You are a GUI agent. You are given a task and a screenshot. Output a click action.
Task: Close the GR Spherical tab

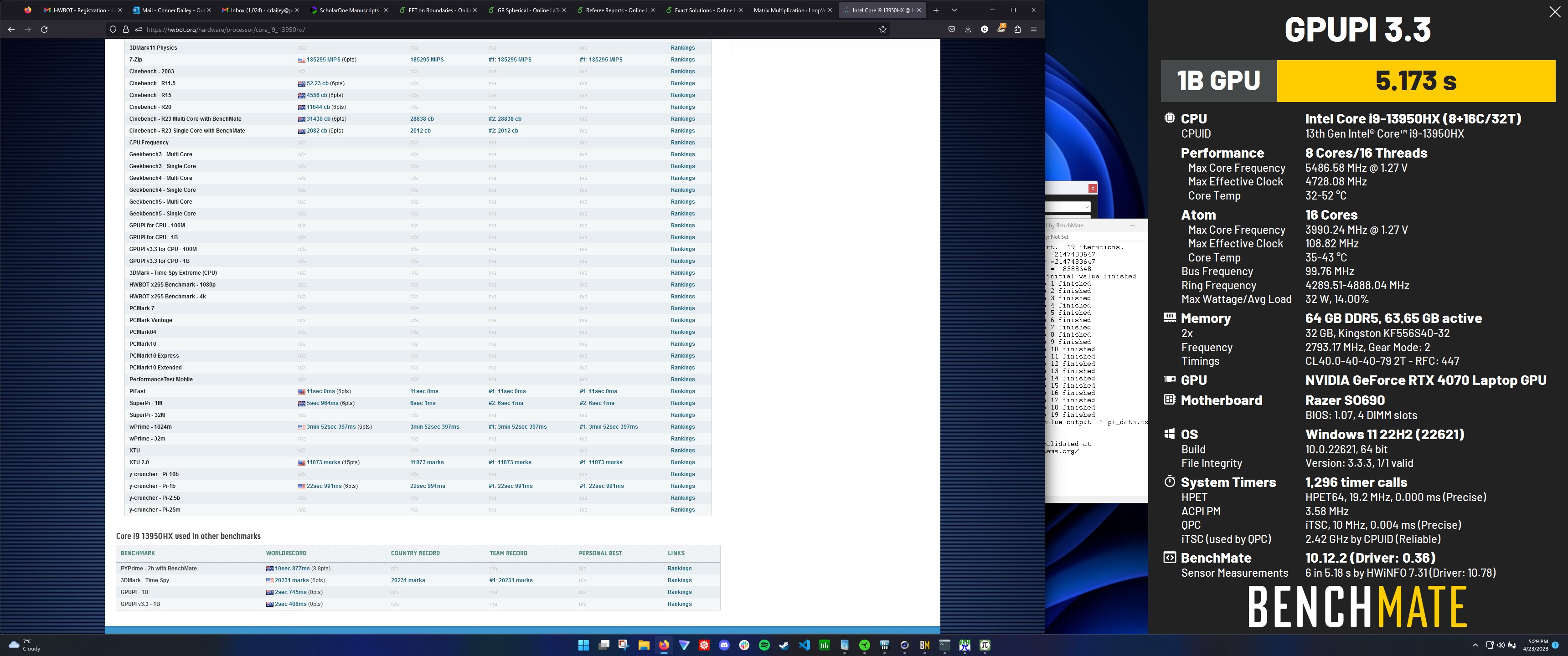click(x=564, y=10)
